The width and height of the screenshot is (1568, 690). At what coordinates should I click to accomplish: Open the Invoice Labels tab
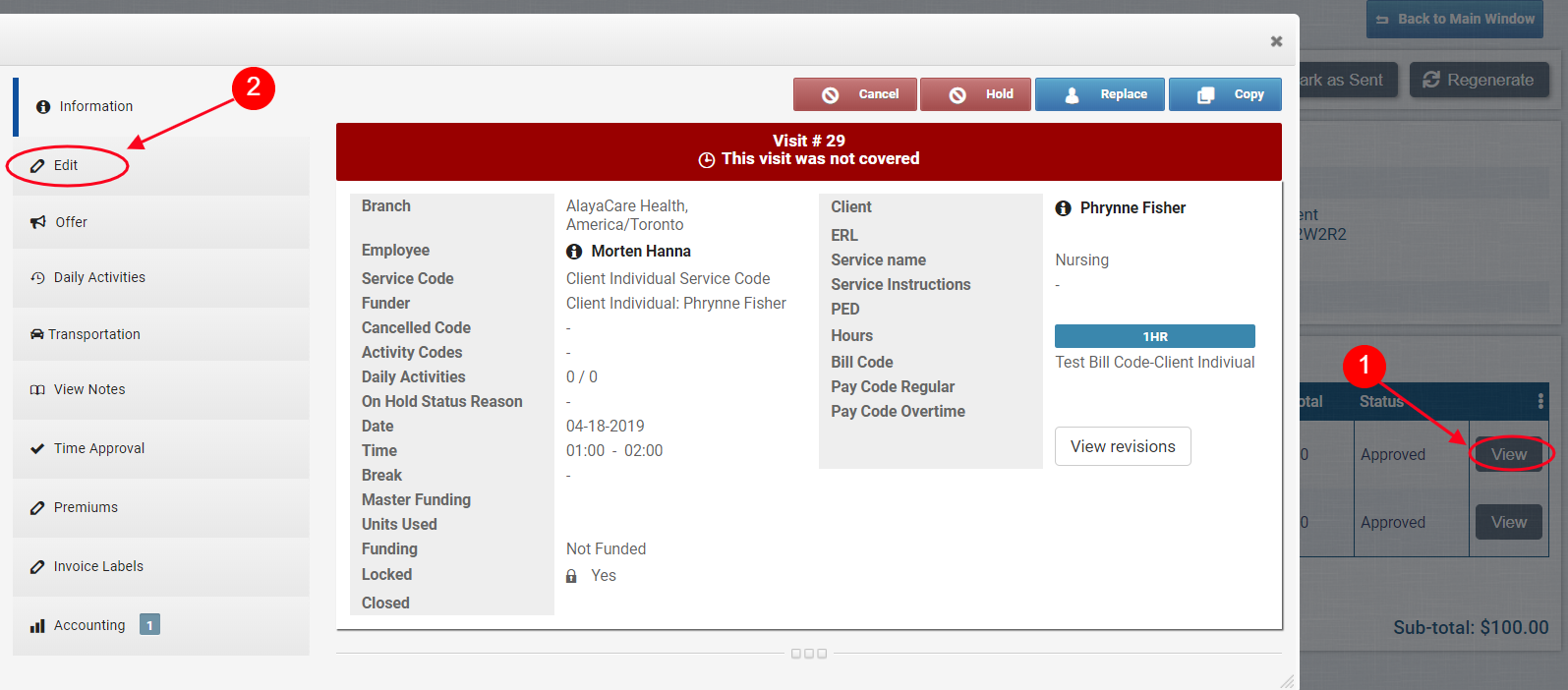click(98, 566)
